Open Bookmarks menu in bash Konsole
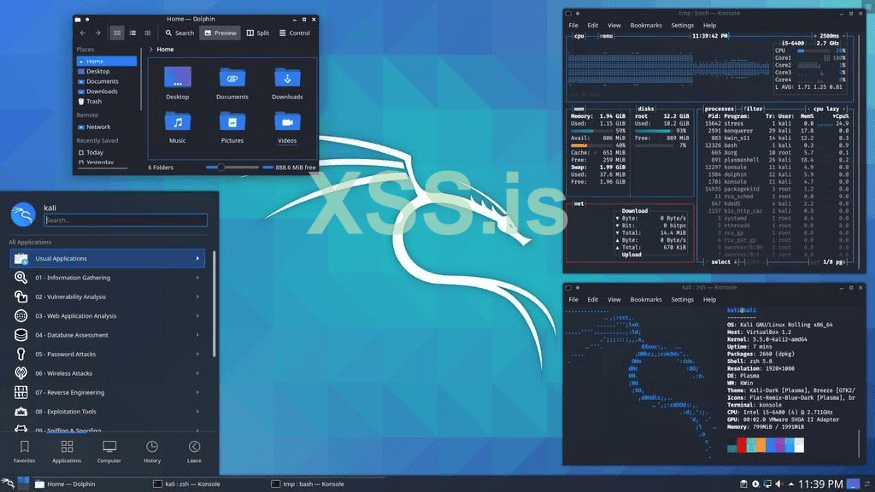 pyautogui.click(x=646, y=26)
